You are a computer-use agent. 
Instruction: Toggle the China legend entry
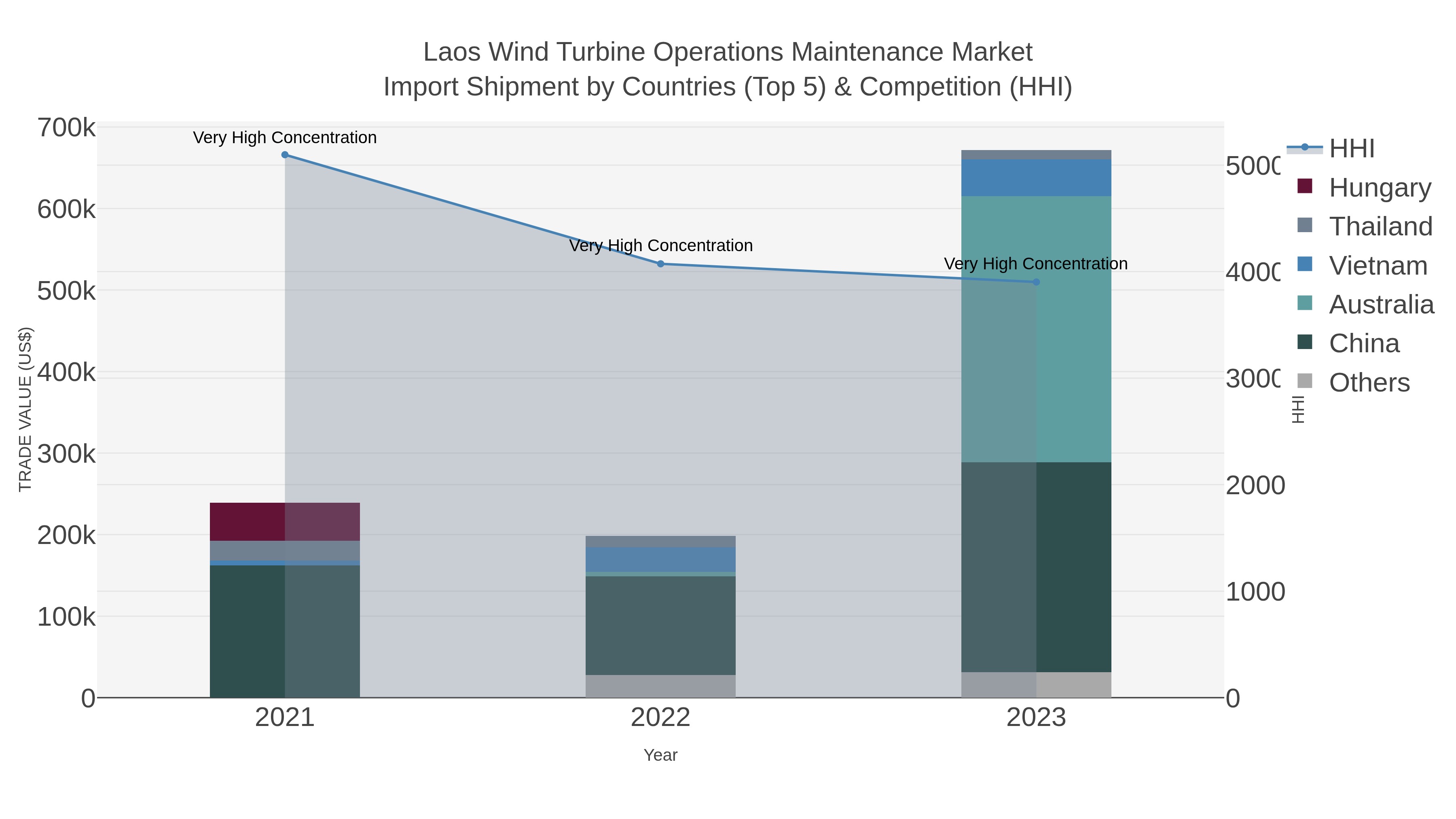coord(1348,343)
